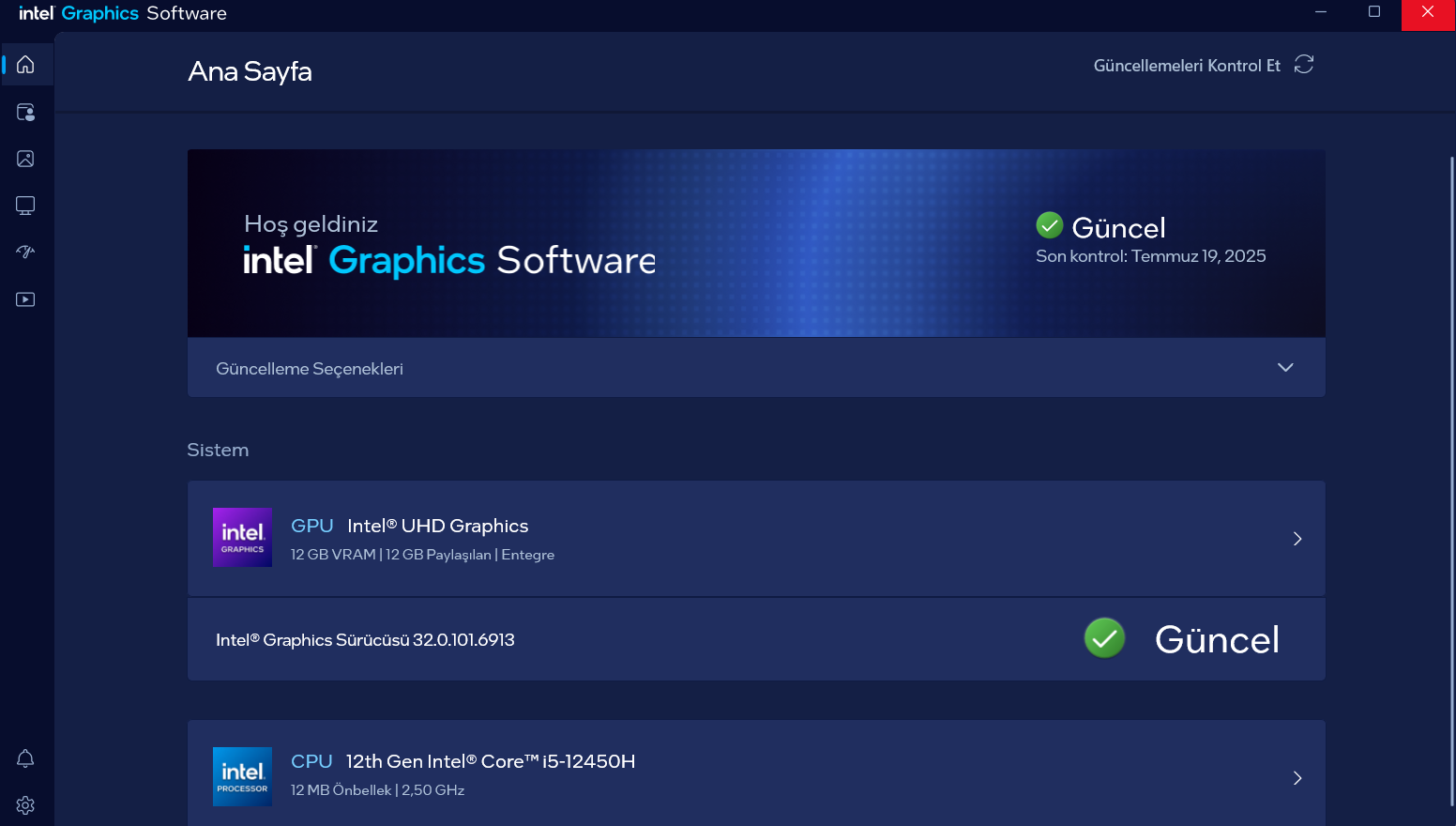1456x826 pixels.
Task: Open the Performance gauge sidebar icon
Action: [25, 252]
